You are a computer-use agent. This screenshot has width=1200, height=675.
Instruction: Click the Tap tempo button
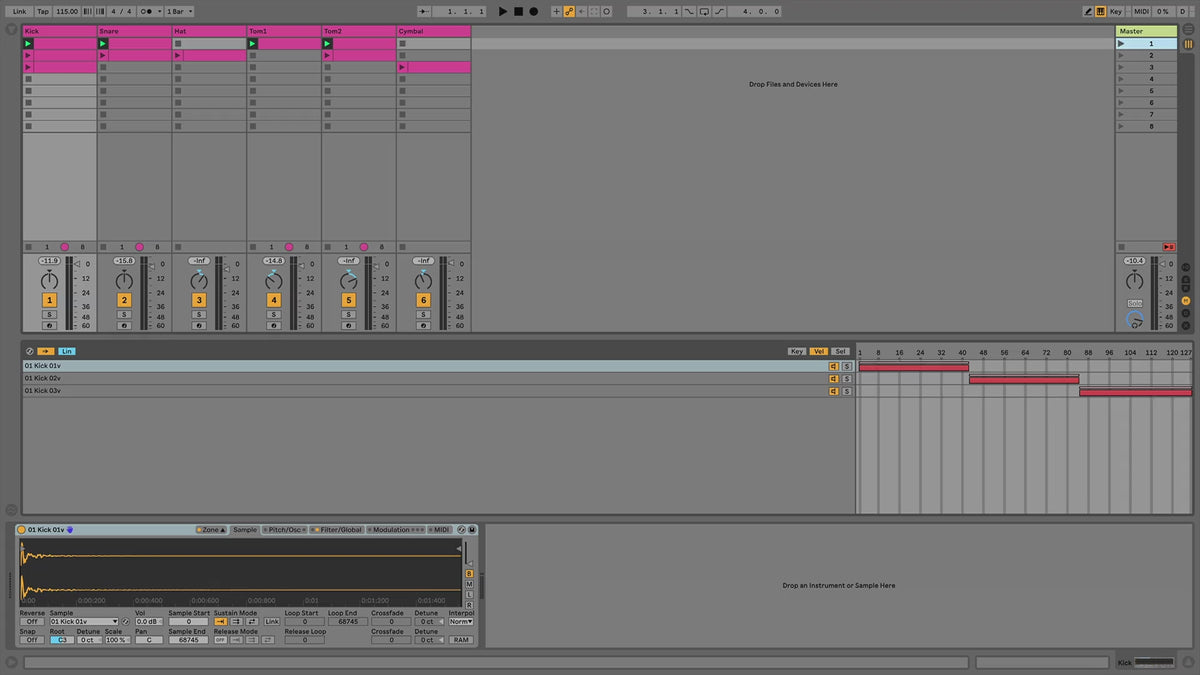point(43,11)
